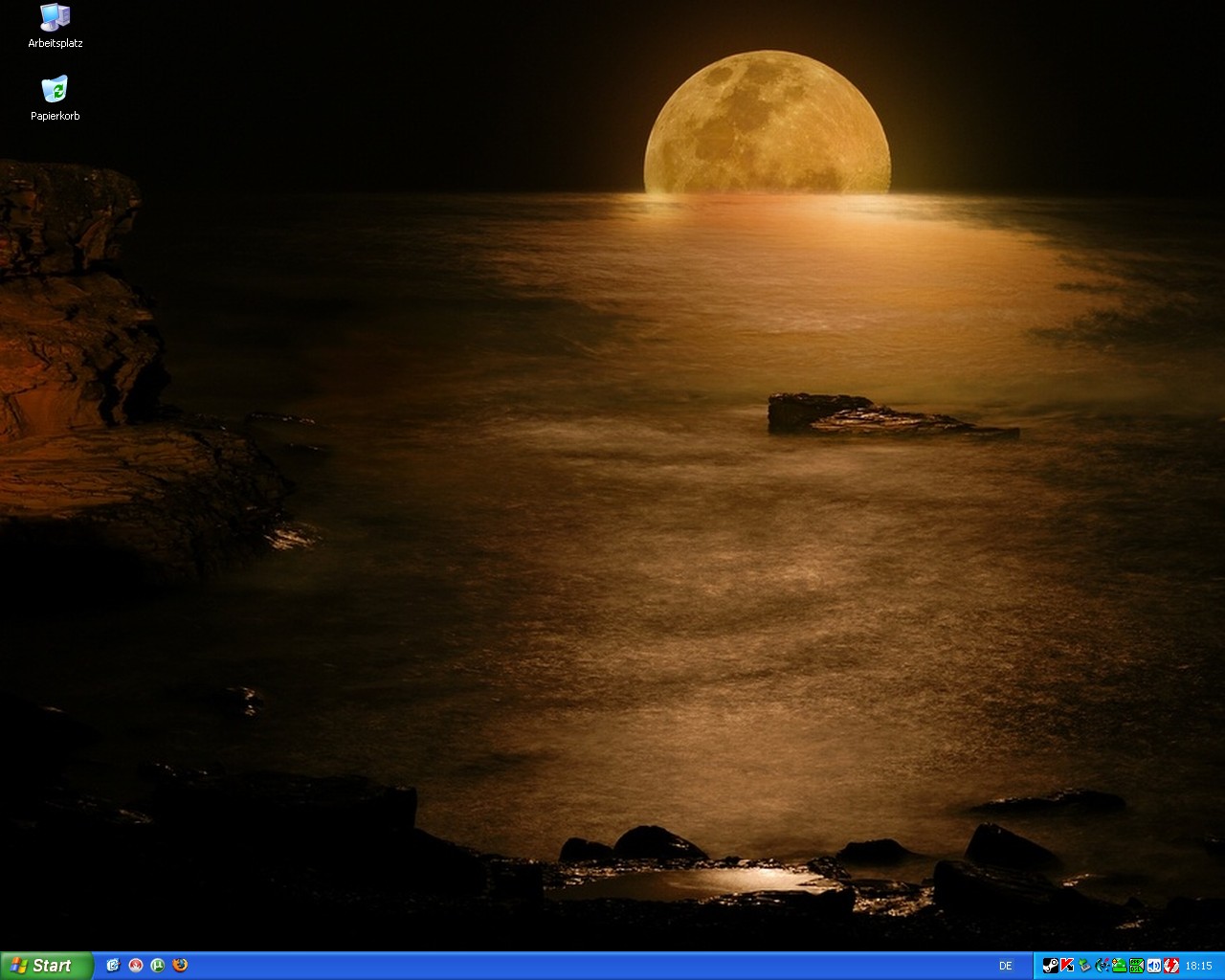Open Outlook Express from the quick launch bar
This screenshot has width=1225, height=980.
pos(112,967)
